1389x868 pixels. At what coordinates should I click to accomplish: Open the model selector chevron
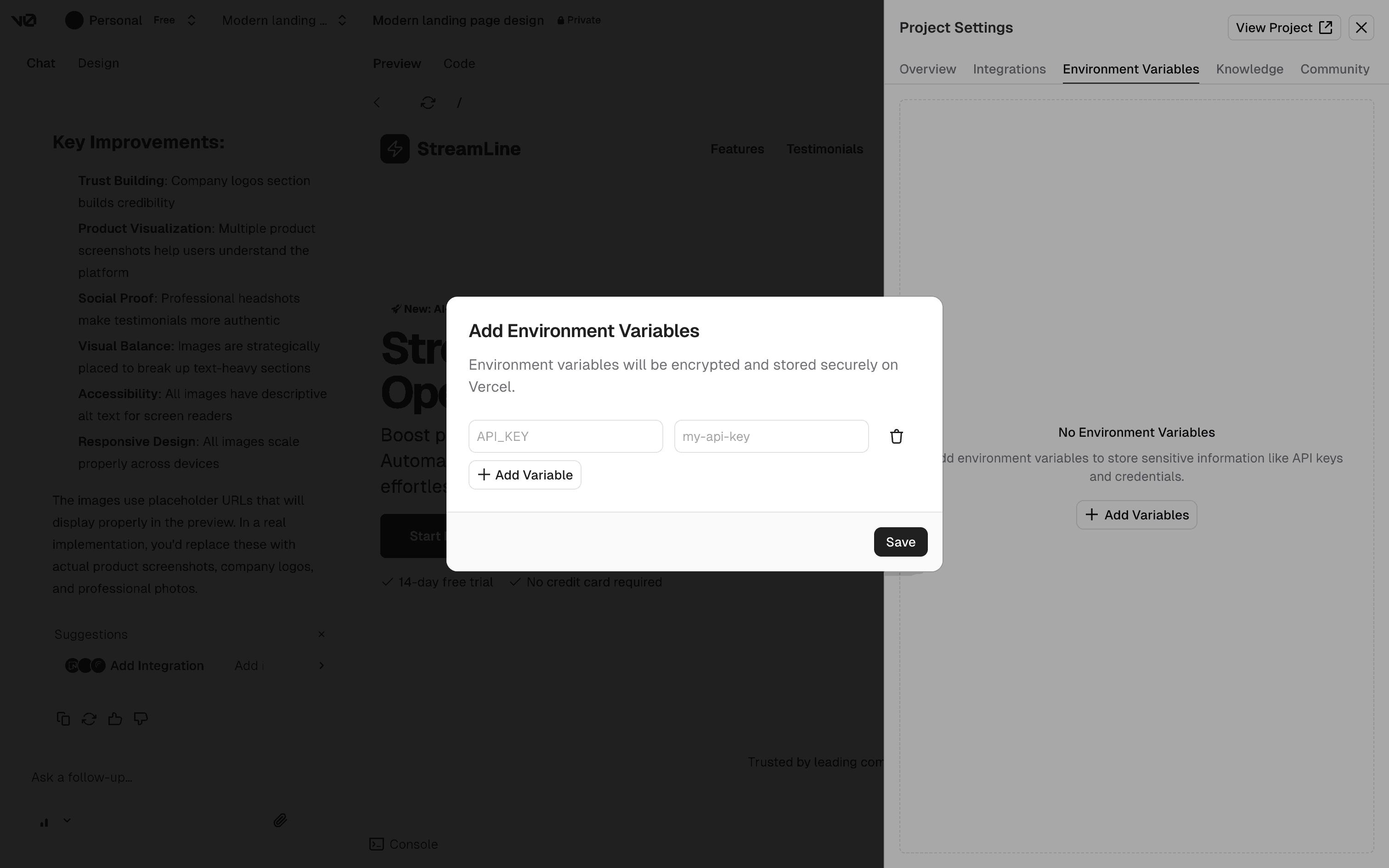[67, 820]
